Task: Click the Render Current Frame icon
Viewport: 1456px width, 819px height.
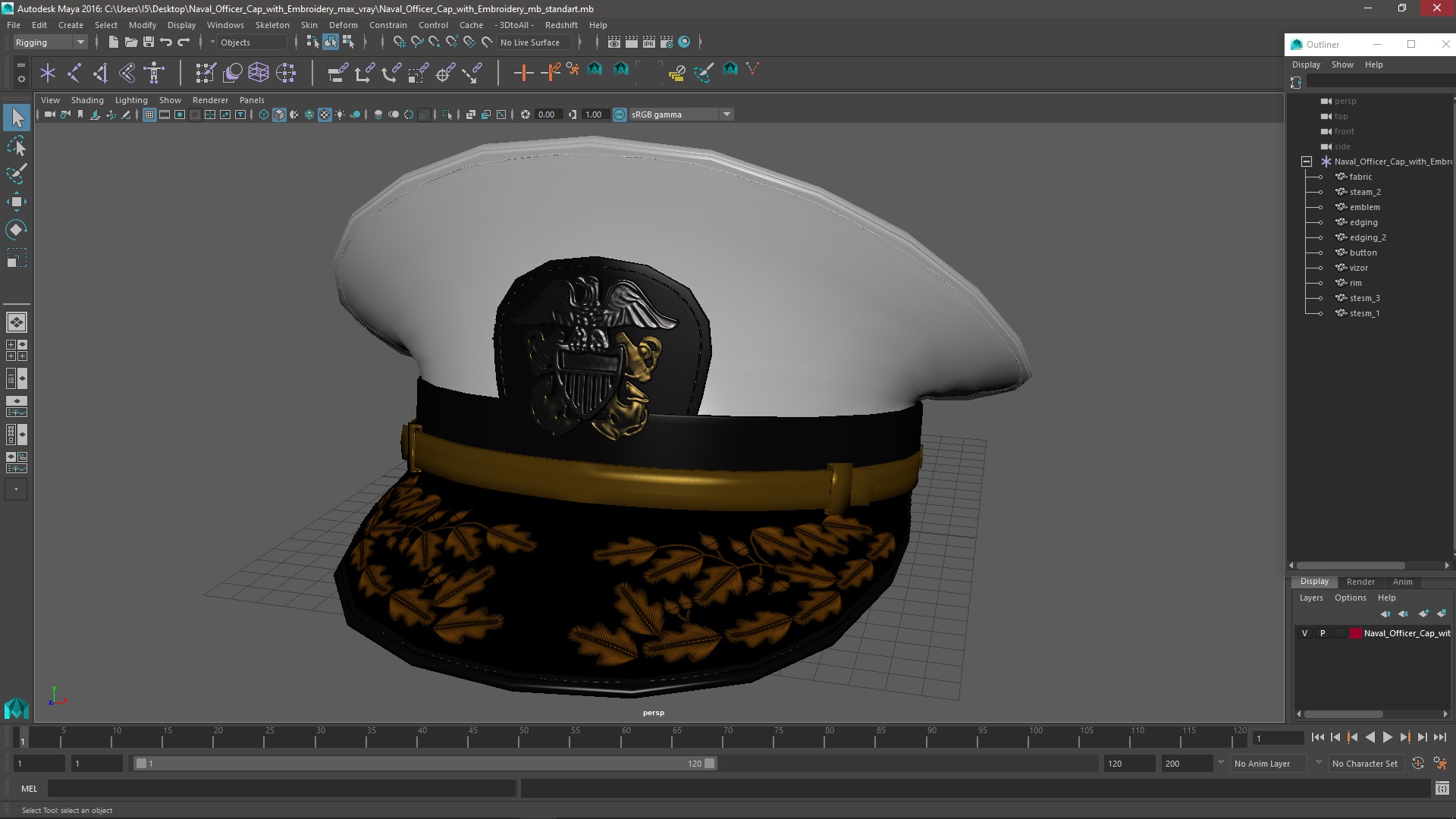Action: [x=632, y=42]
